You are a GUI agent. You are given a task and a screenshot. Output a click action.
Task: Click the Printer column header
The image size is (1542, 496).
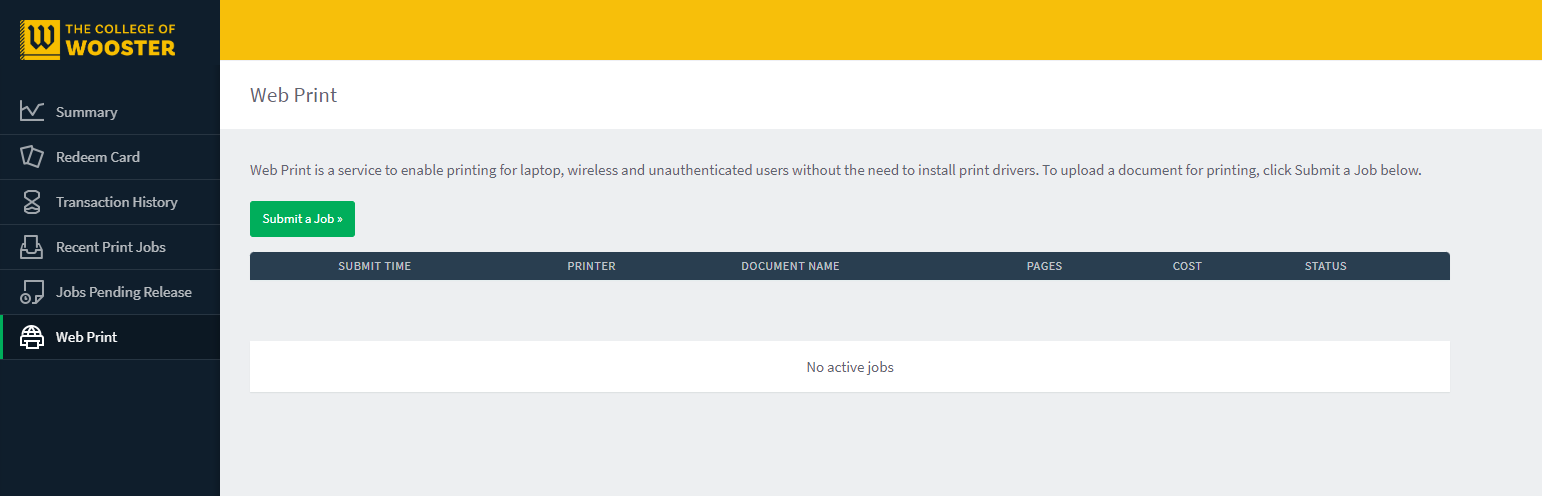coord(591,266)
